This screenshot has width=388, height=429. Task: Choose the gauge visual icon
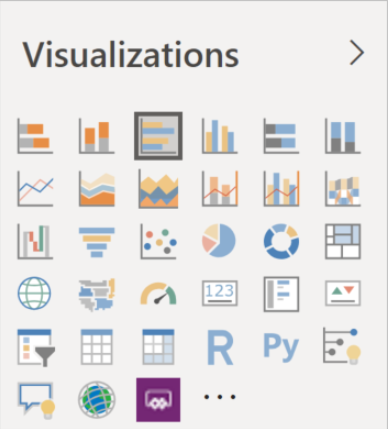tap(158, 294)
